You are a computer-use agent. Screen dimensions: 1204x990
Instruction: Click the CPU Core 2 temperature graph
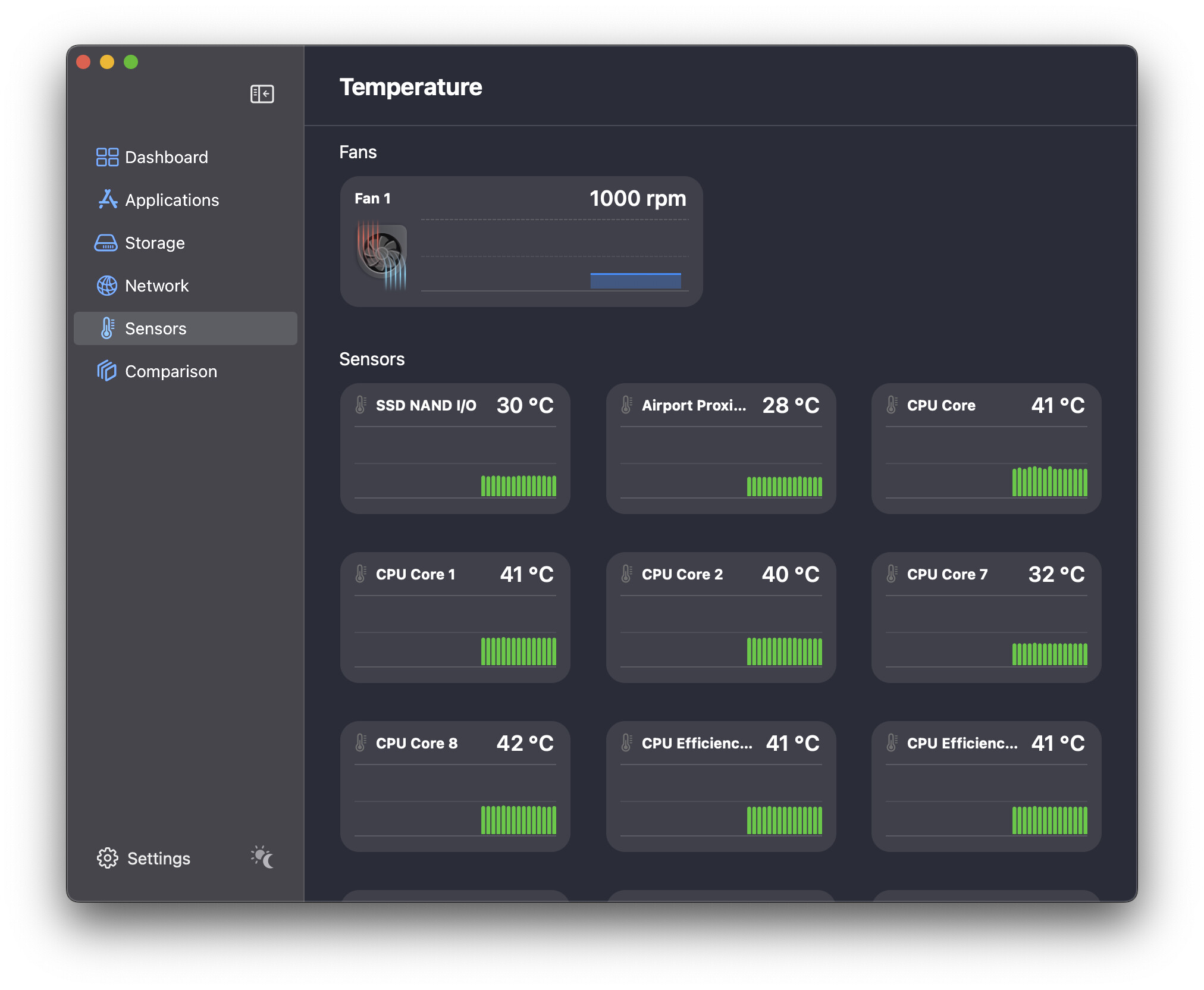coord(721,632)
